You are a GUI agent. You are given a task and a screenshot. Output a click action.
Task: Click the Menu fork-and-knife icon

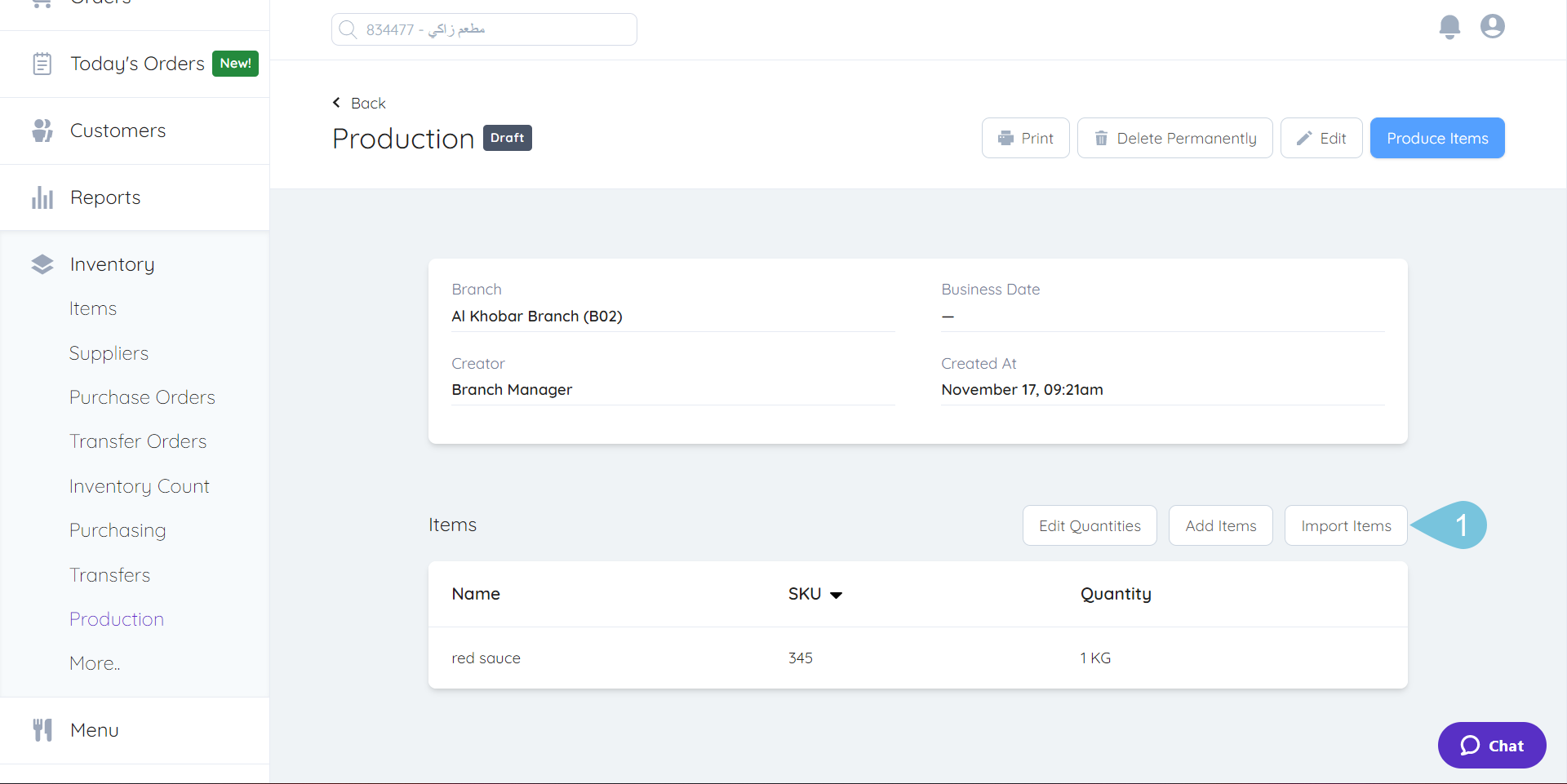(x=42, y=729)
